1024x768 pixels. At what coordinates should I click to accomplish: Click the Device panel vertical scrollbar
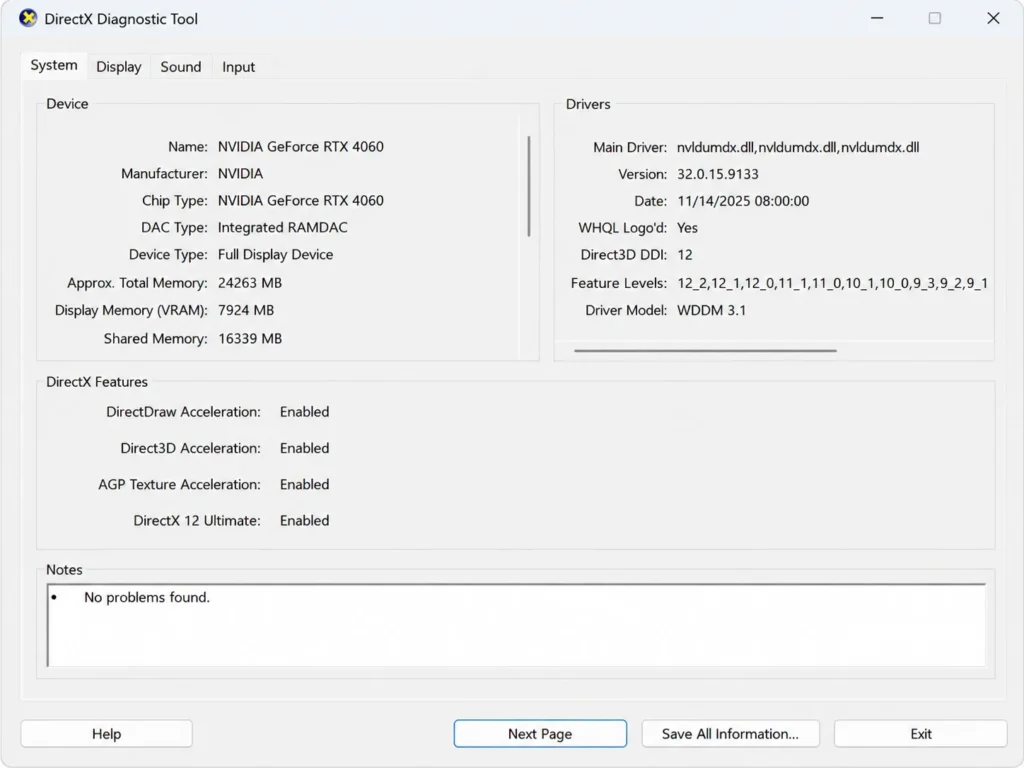coord(528,186)
